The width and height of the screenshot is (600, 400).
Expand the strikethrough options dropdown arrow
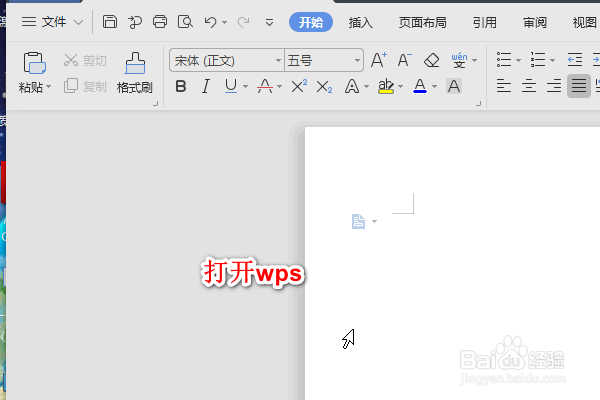(x=280, y=87)
